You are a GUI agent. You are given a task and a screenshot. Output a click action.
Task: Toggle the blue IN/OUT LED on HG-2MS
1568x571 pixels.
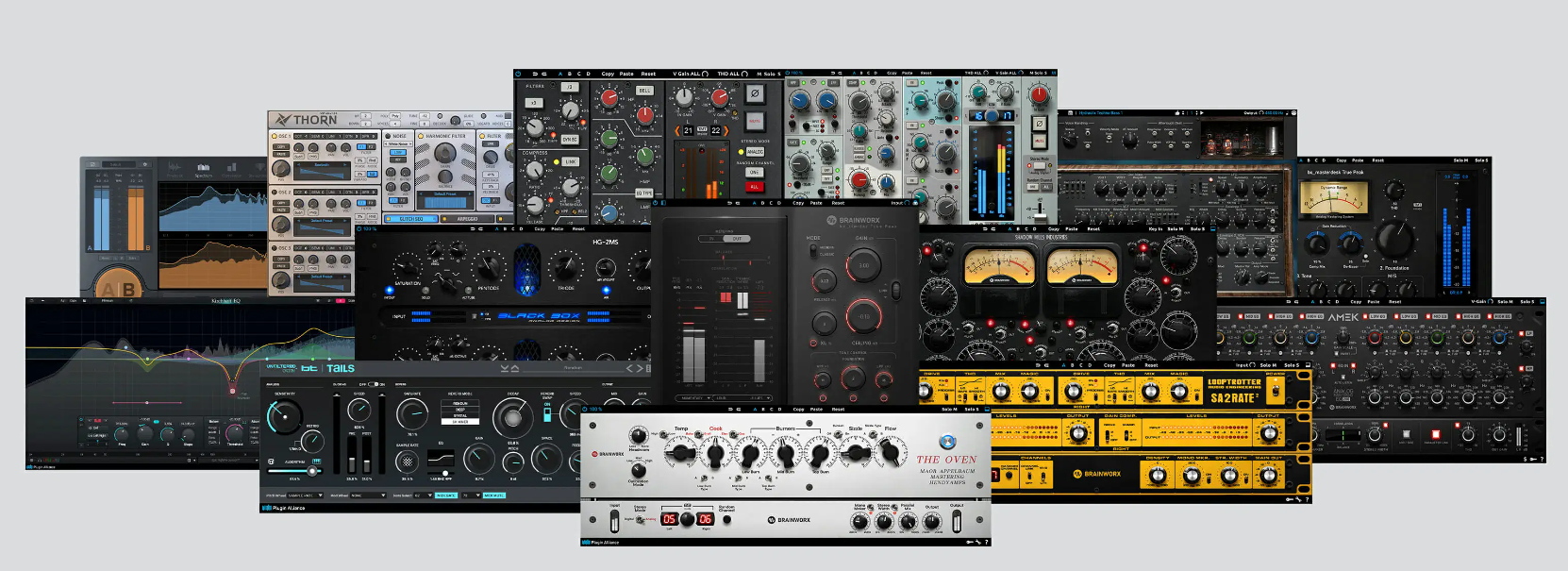pos(390,291)
